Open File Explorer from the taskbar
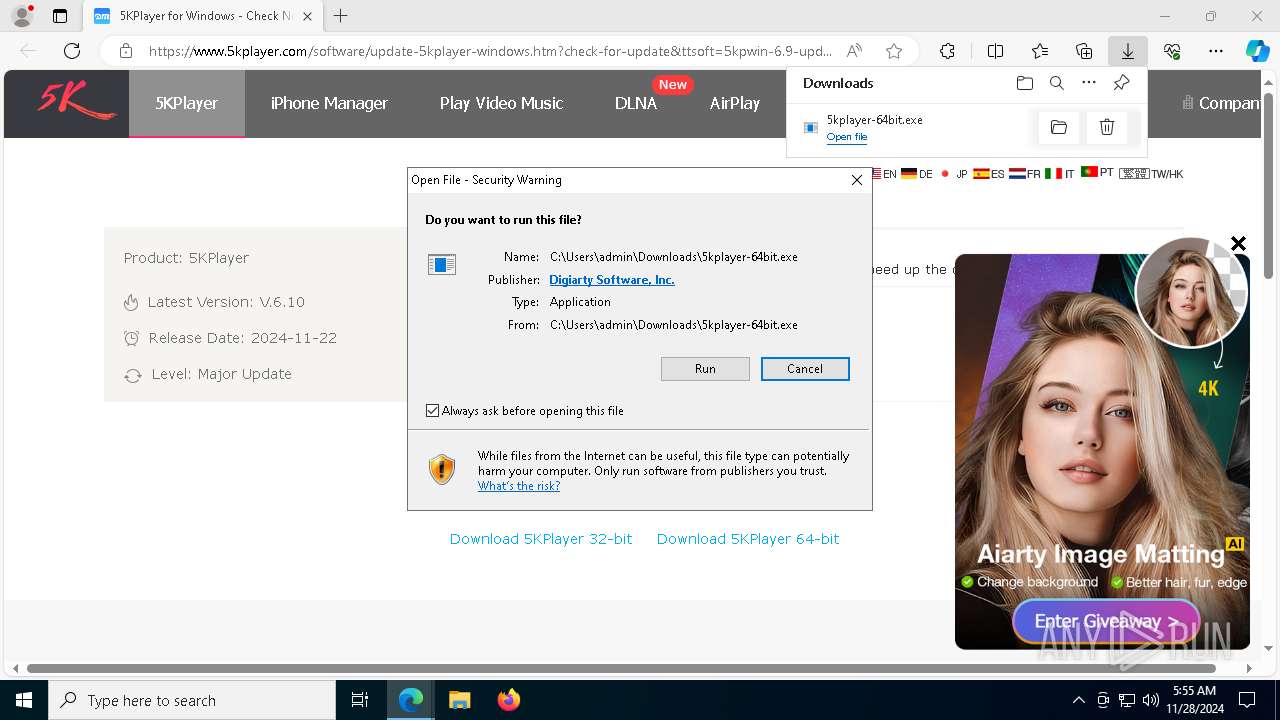1280x720 pixels. tap(459, 700)
